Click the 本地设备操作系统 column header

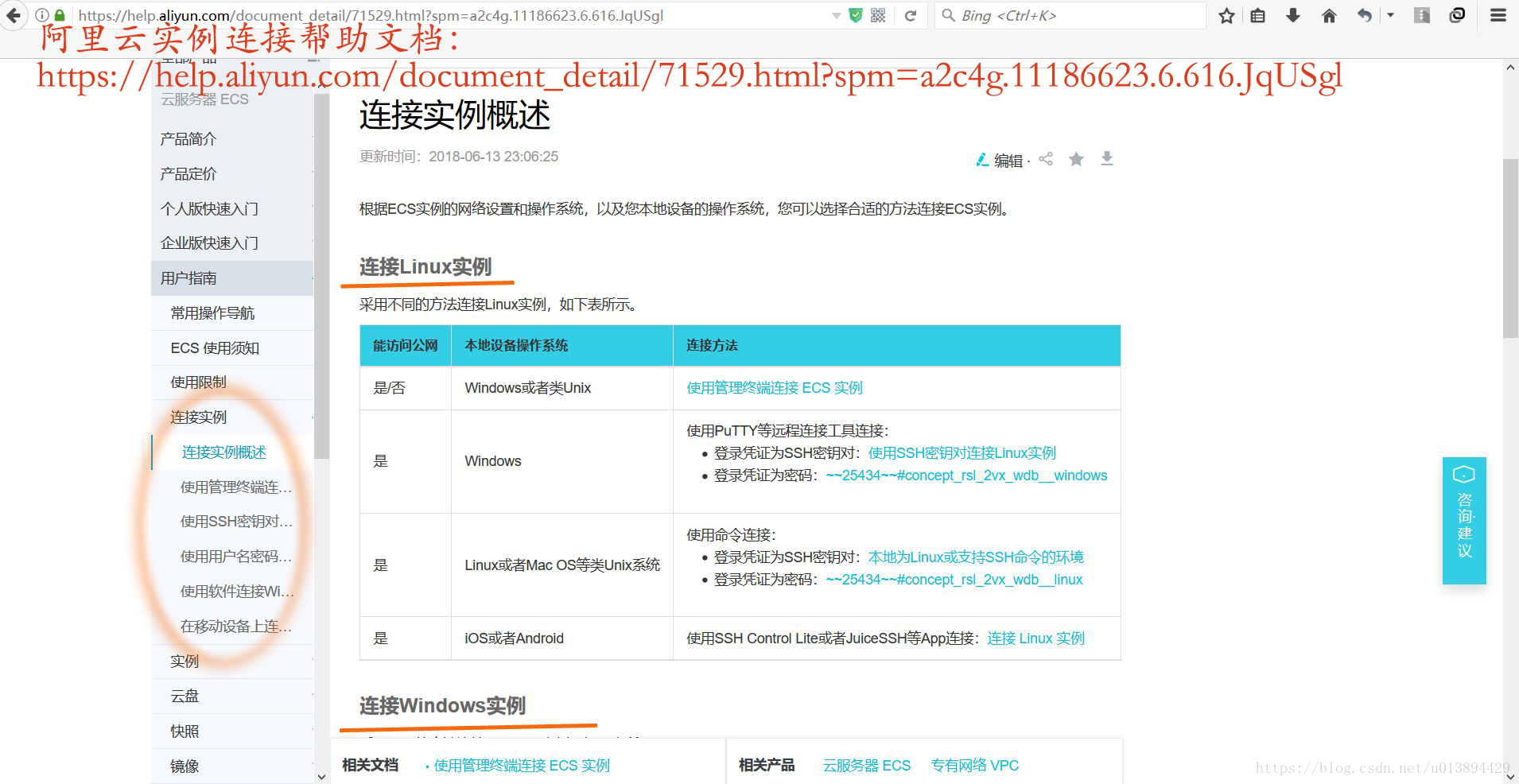coord(516,346)
